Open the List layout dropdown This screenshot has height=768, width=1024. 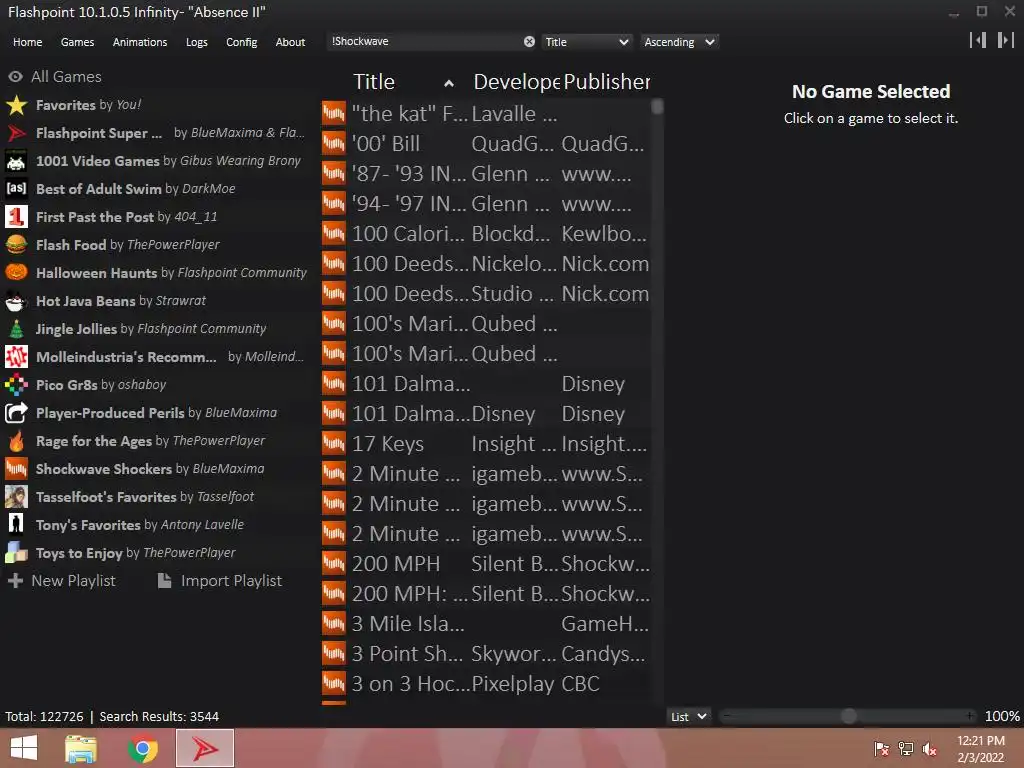tap(688, 716)
